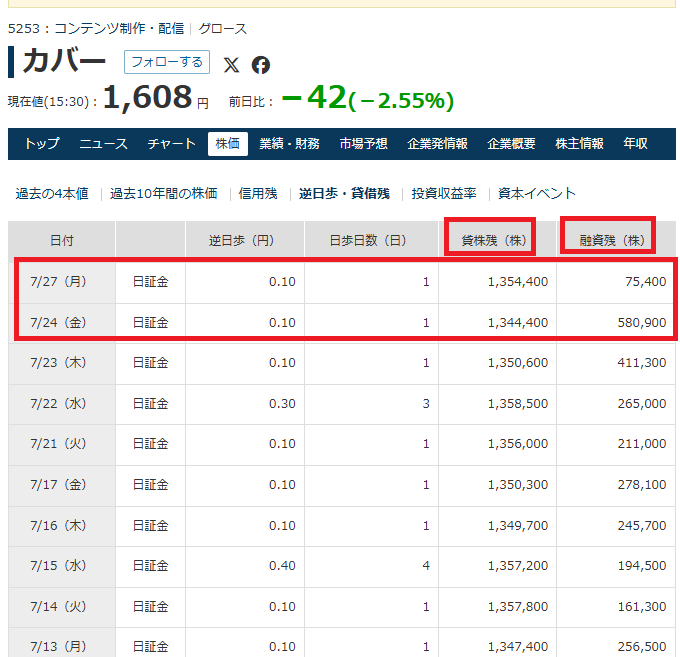
Task: Click the カバー company name heading
Action: pyautogui.click(x=64, y=61)
